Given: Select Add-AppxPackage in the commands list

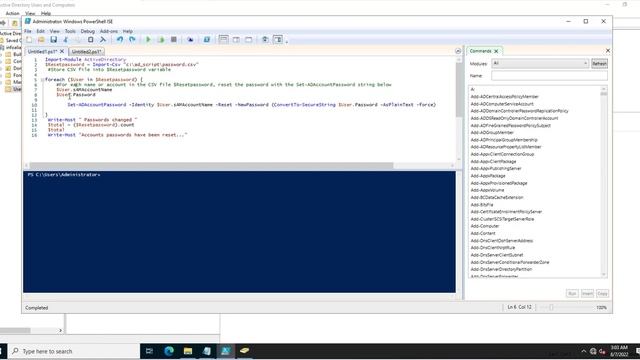Looking at the screenshot, I should point(488,176).
